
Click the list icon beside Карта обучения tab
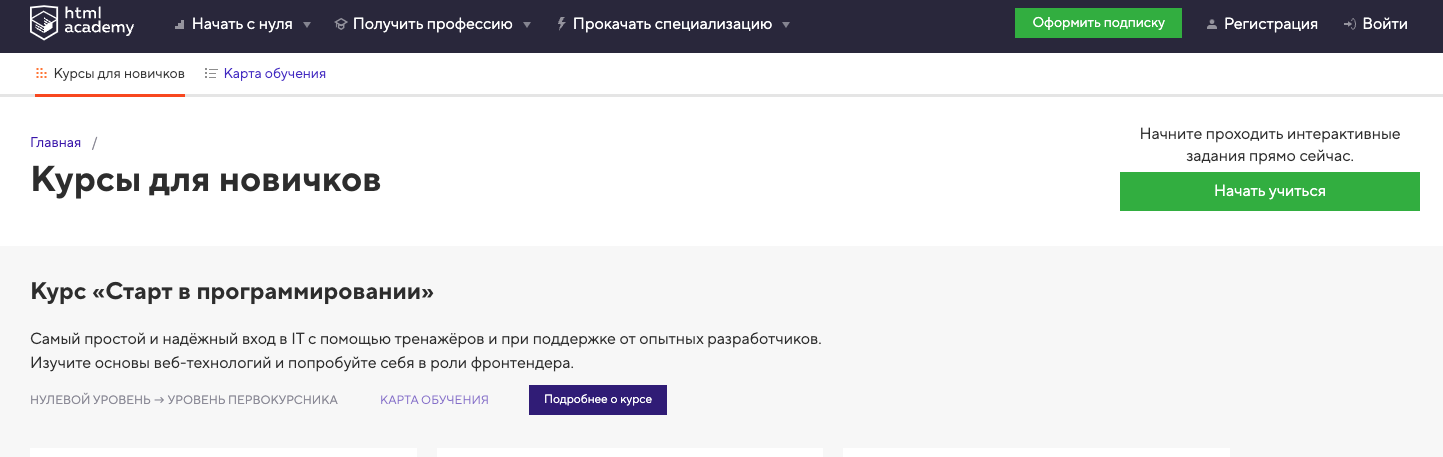pyautogui.click(x=211, y=73)
